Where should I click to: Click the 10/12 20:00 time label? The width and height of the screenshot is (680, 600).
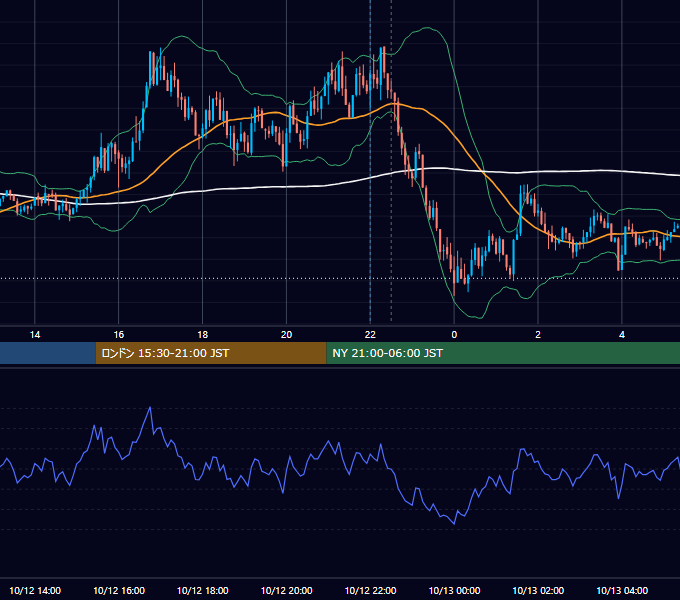point(286,590)
